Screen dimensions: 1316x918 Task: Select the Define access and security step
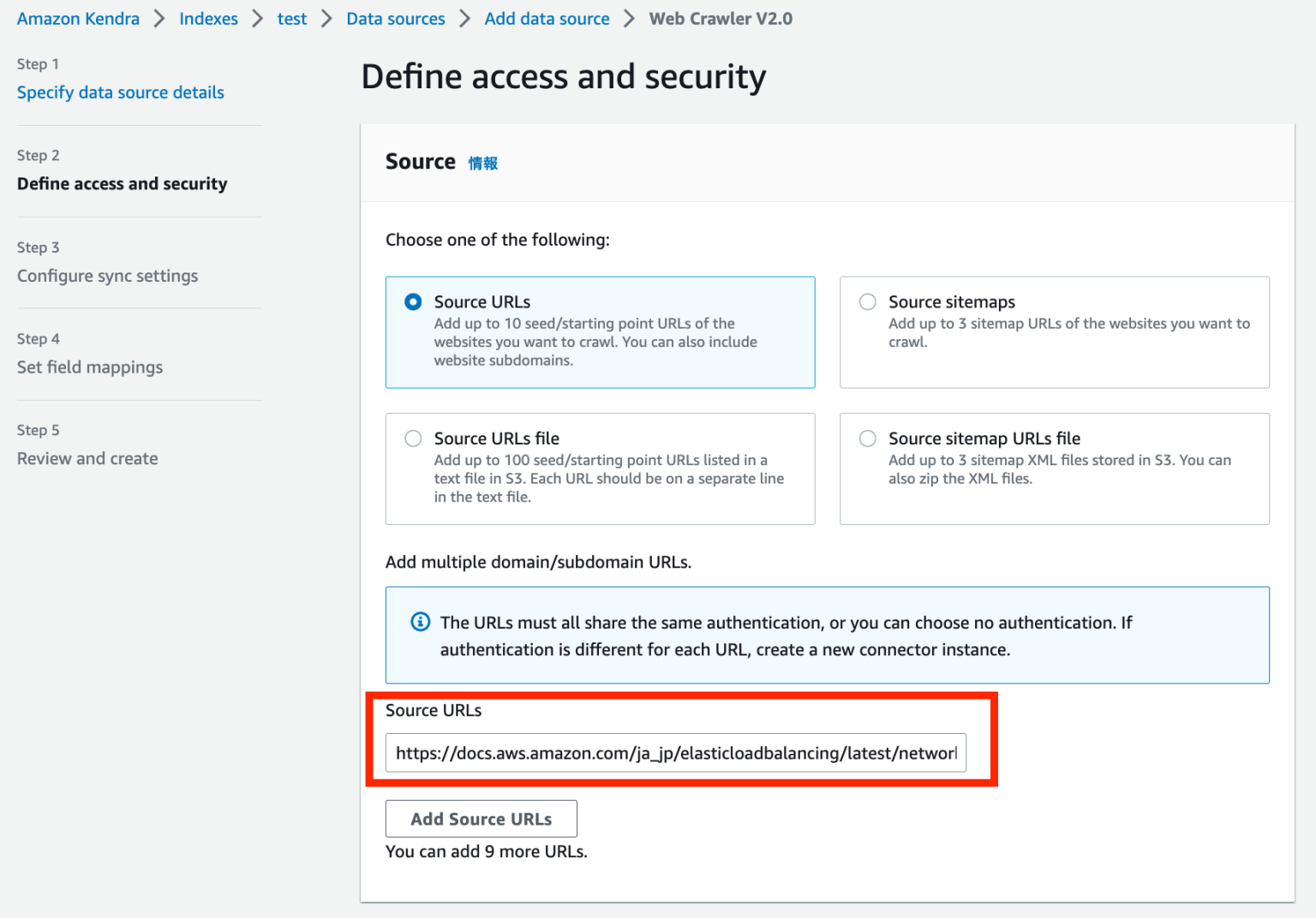click(x=122, y=183)
